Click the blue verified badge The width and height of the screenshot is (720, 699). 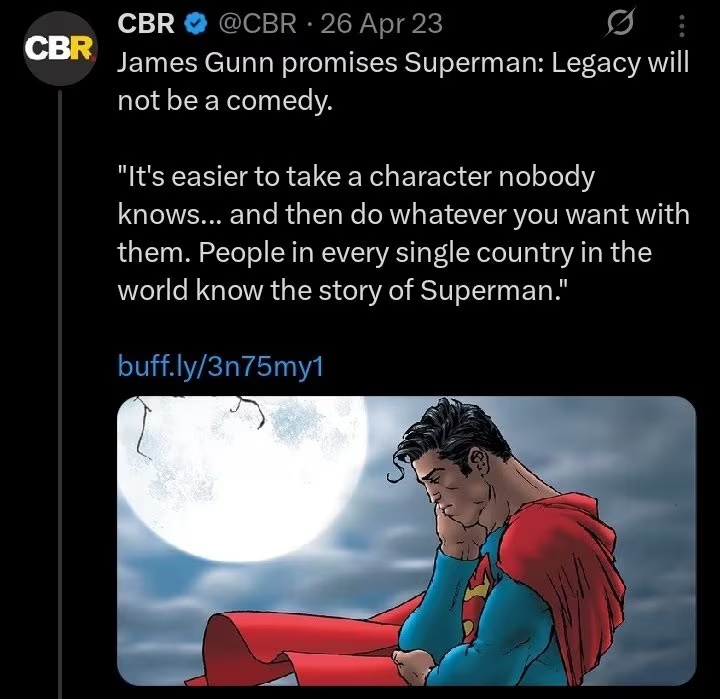coord(195,24)
